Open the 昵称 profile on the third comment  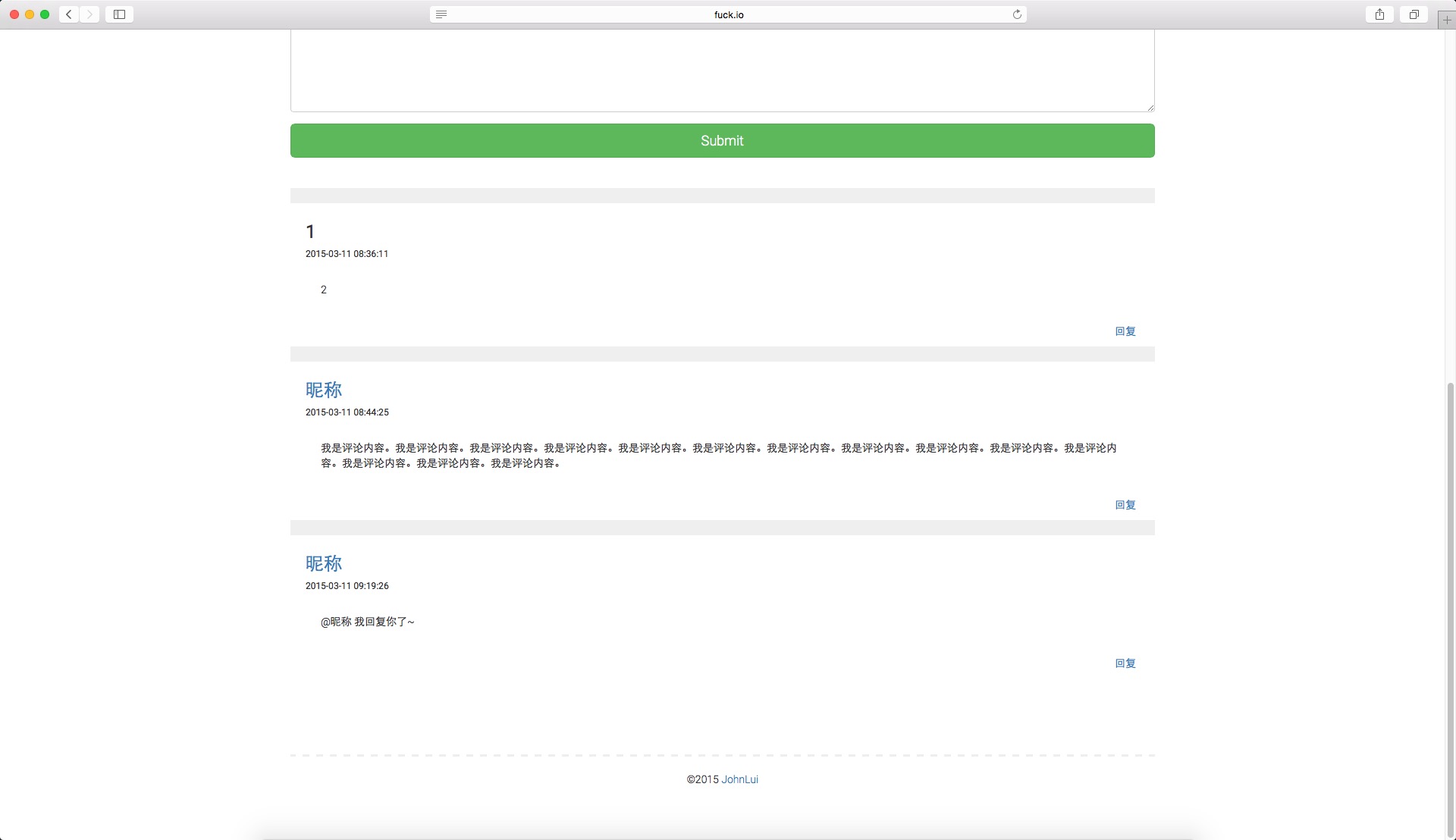(x=324, y=563)
